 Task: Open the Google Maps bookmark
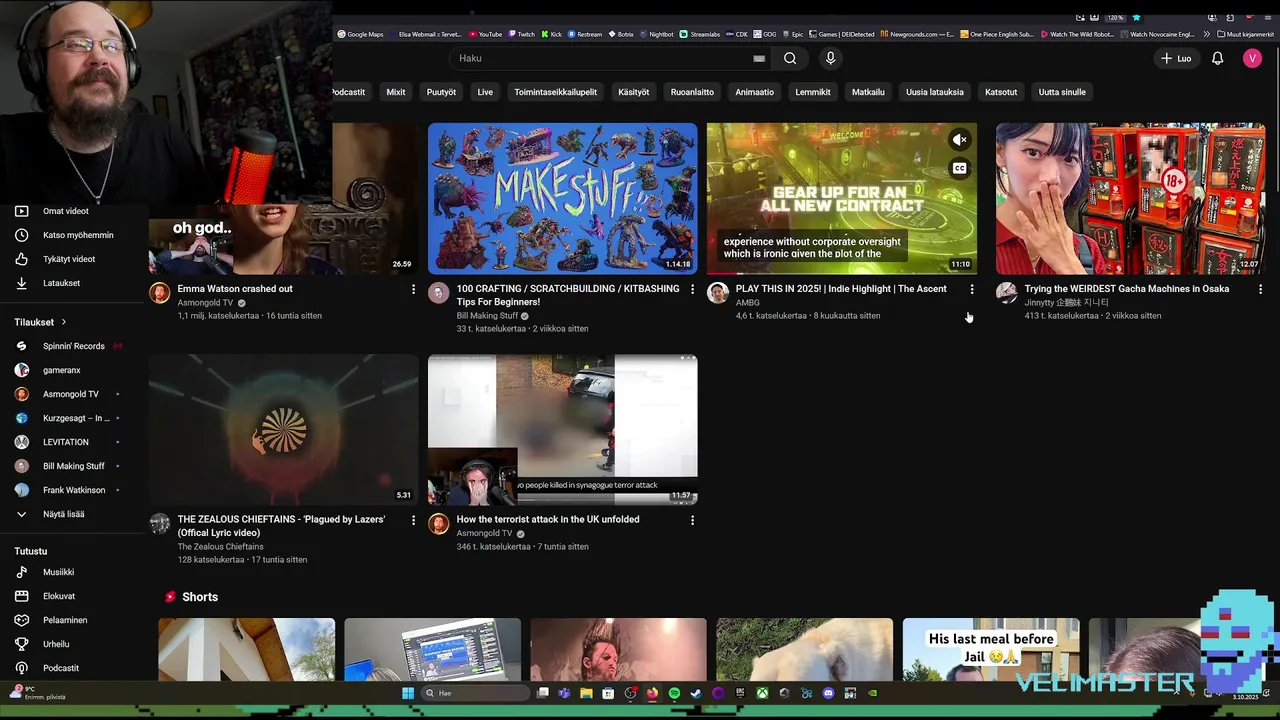tap(360, 34)
